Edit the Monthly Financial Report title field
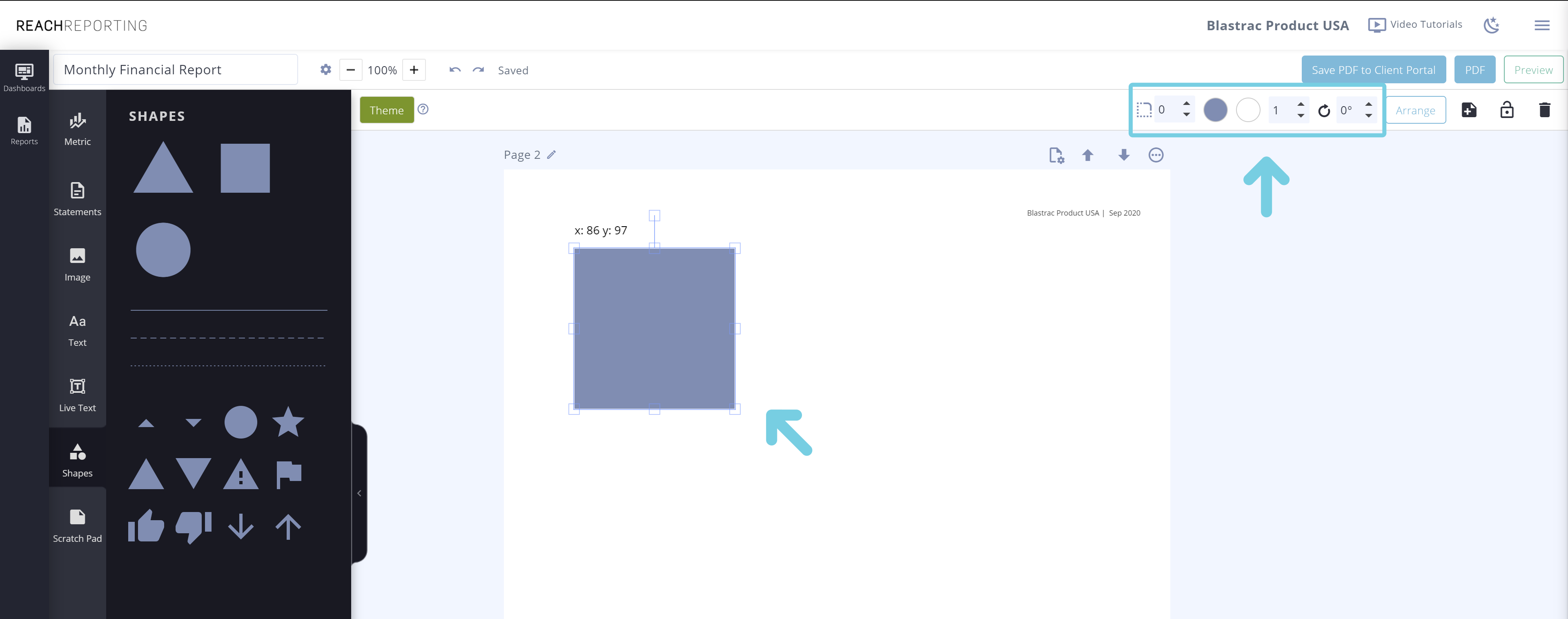The image size is (1568, 619). 175,70
